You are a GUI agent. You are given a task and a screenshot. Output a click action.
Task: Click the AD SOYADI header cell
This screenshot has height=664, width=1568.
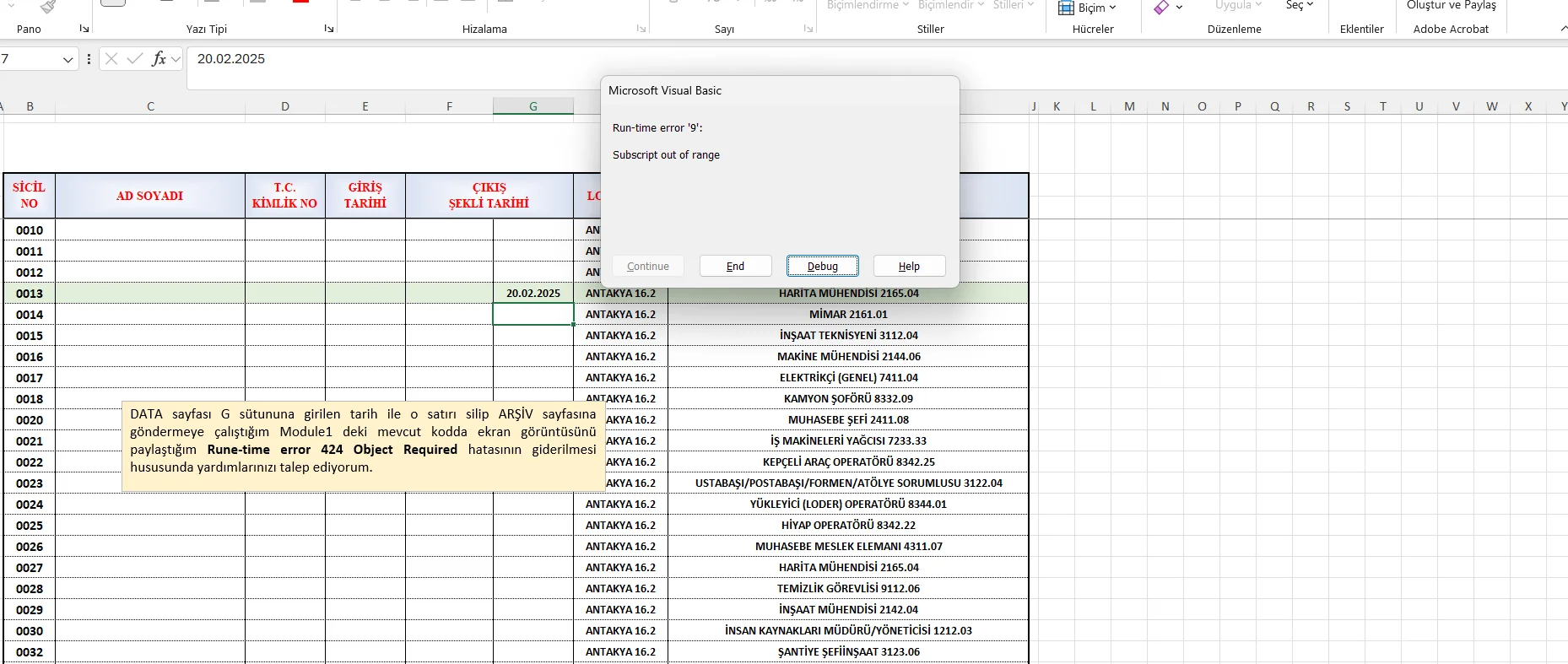tap(150, 196)
